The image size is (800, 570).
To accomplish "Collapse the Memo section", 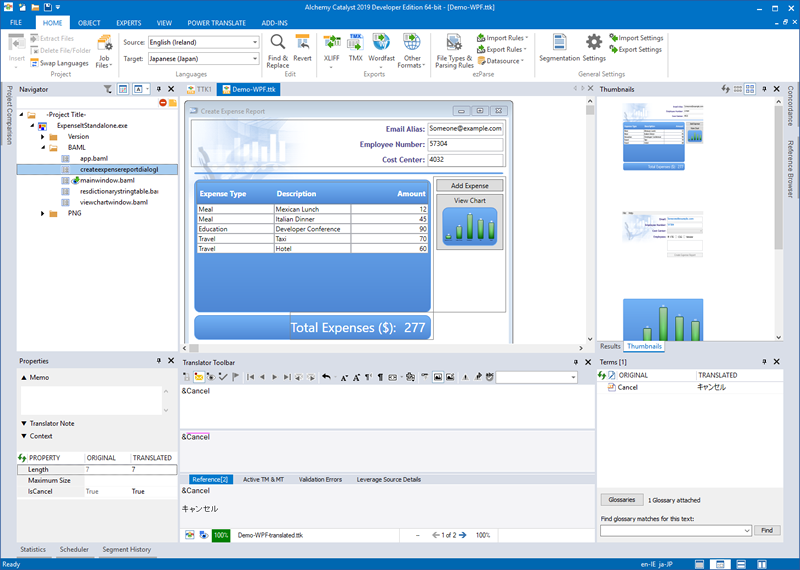I will (23, 378).
